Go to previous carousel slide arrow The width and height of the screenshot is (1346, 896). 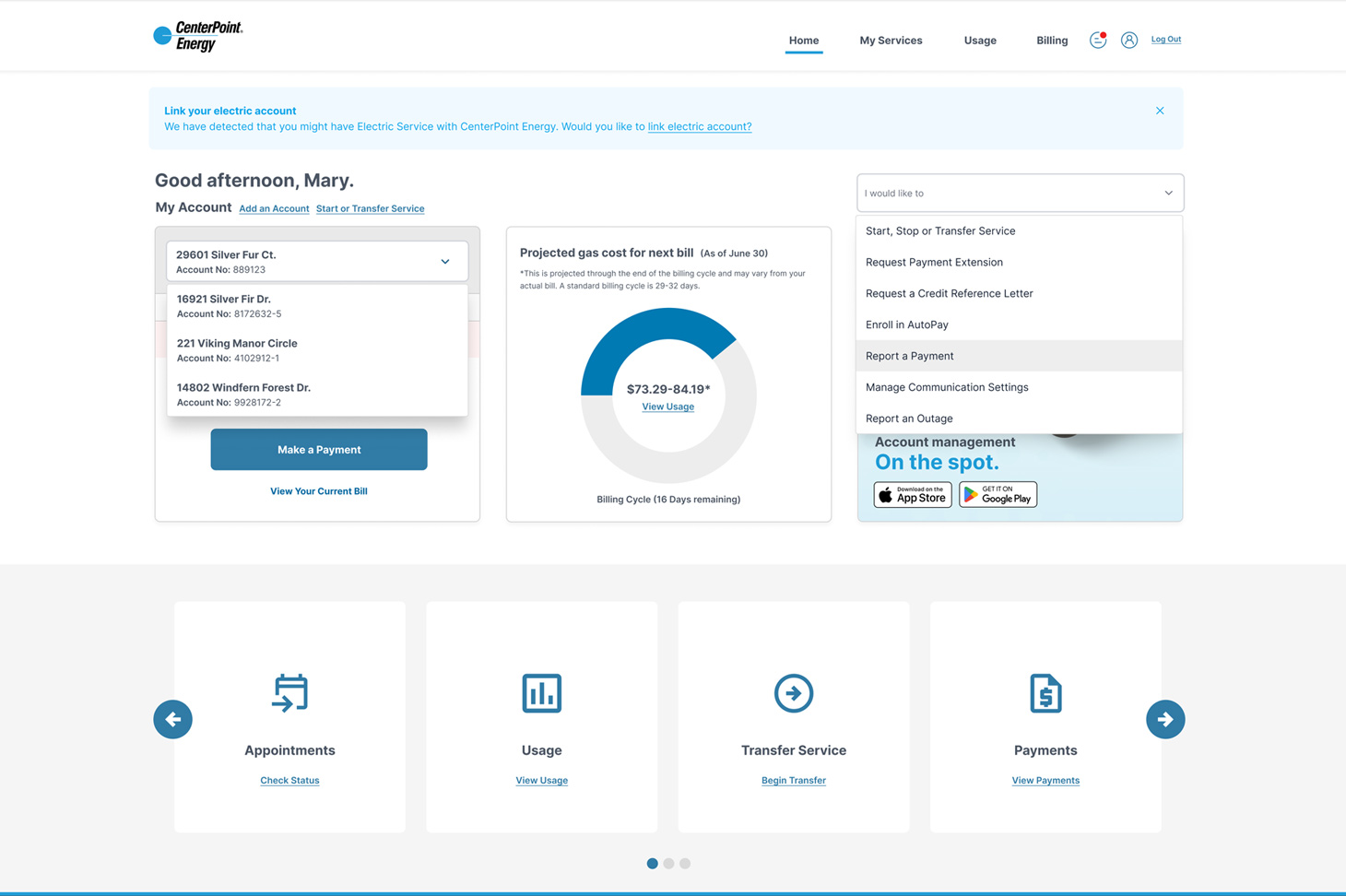click(173, 719)
